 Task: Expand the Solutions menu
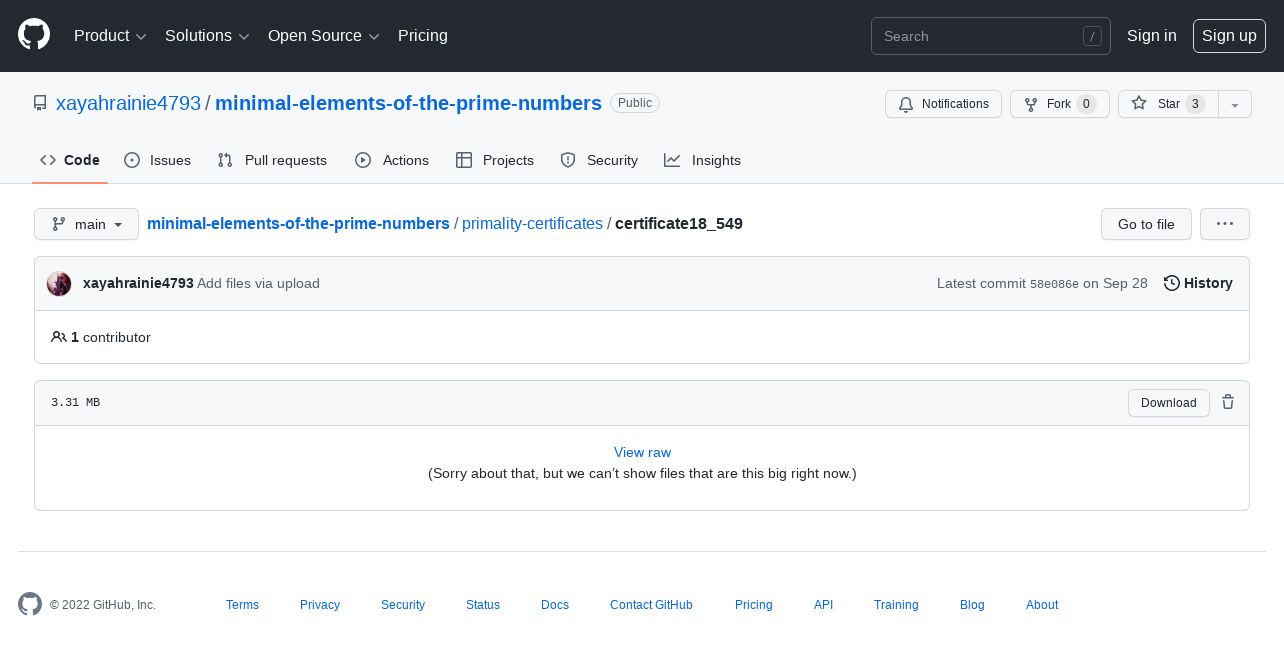(207, 36)
